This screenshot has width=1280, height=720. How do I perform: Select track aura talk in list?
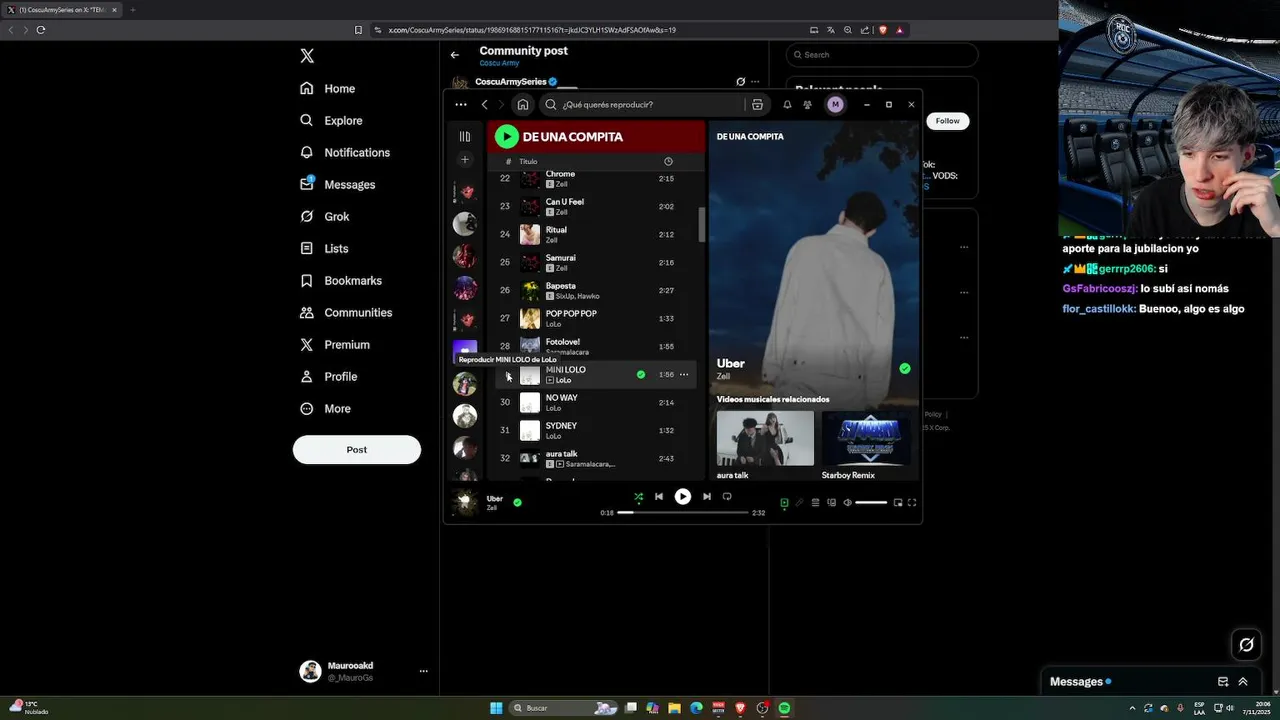(x=598, y=458)
